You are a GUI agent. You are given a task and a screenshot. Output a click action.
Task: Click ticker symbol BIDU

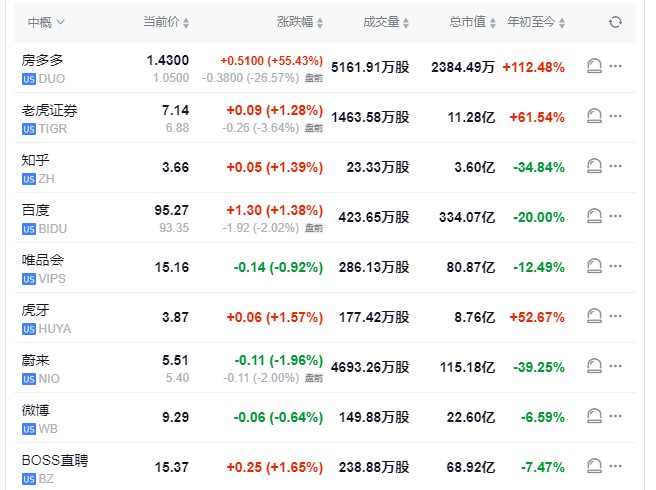[x=53, y=229]
